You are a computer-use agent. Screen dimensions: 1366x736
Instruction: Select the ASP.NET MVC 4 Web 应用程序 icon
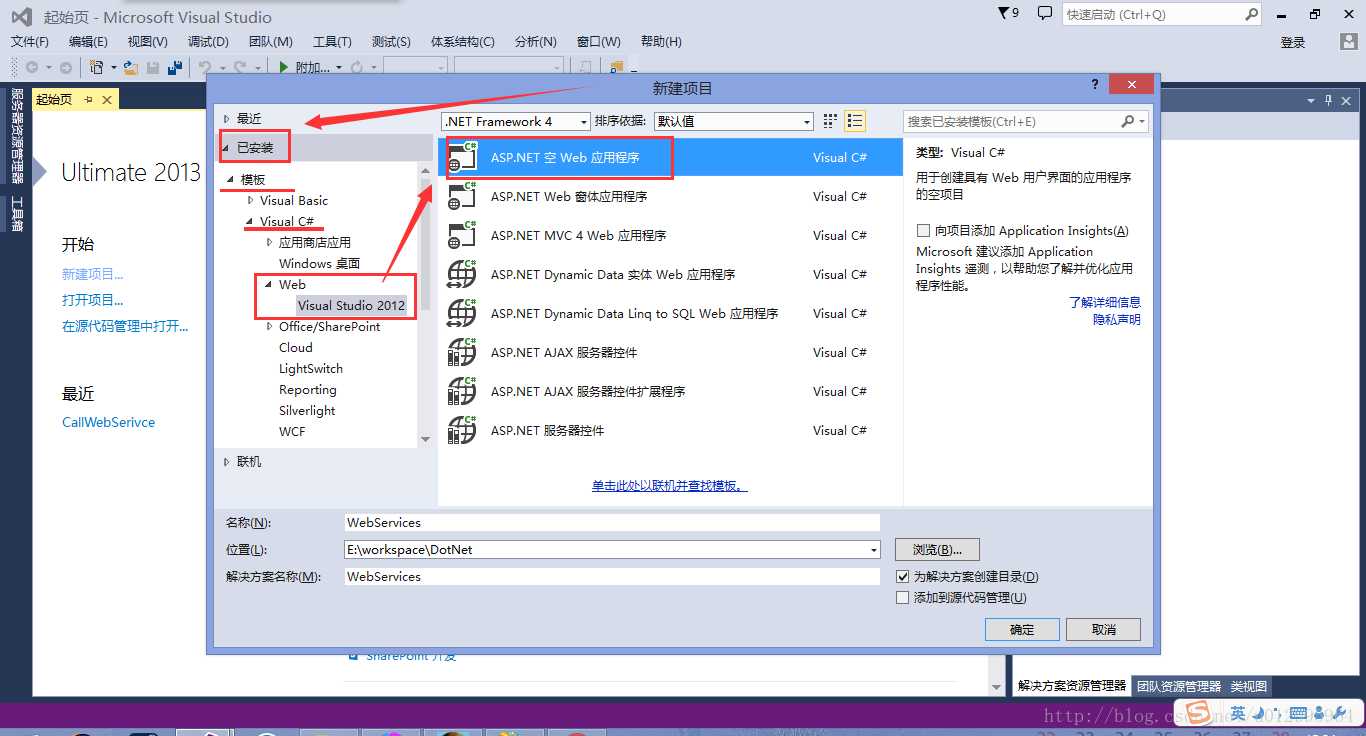462,235
